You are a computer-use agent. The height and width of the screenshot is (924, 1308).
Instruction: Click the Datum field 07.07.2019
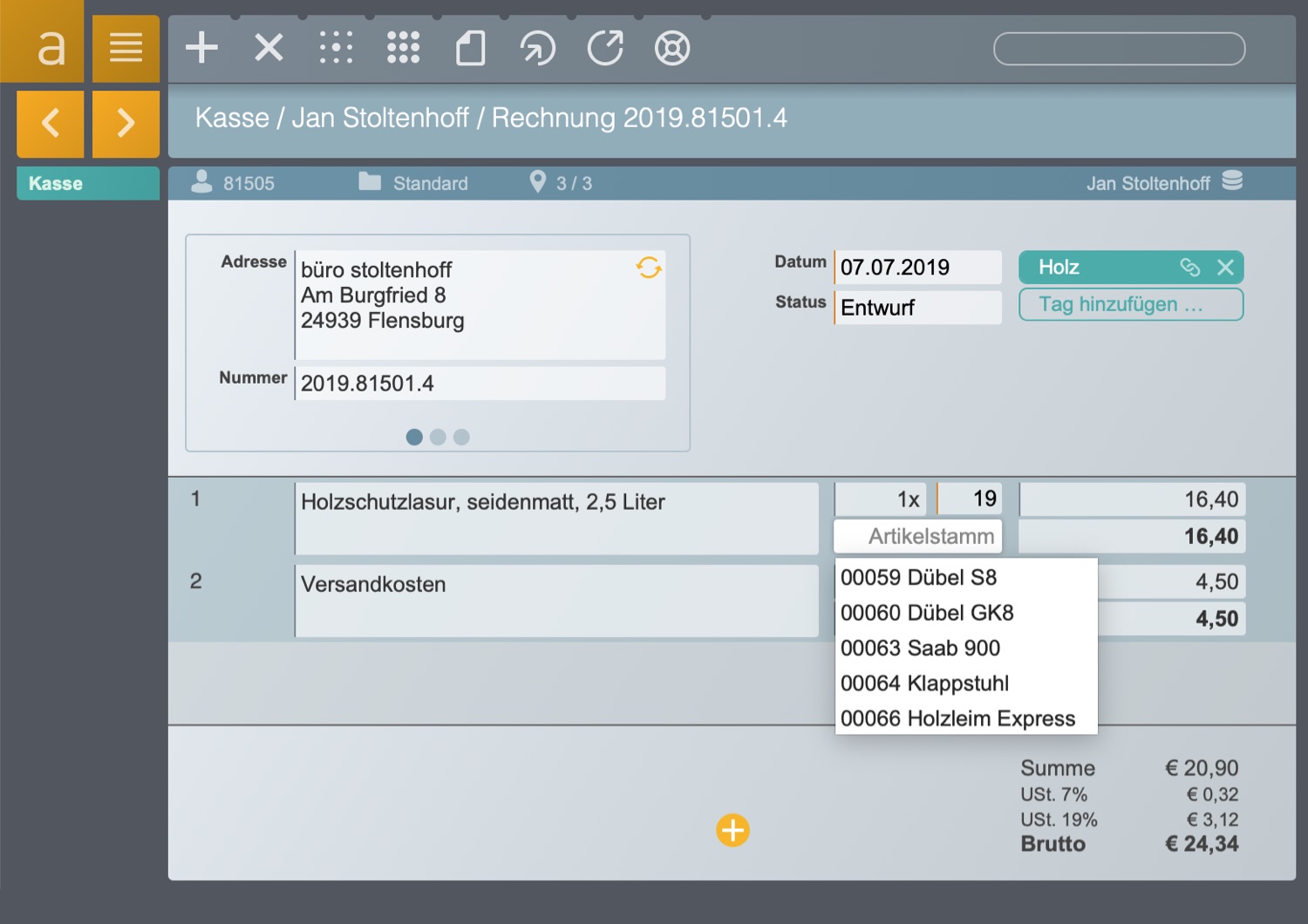pos(917,267)
